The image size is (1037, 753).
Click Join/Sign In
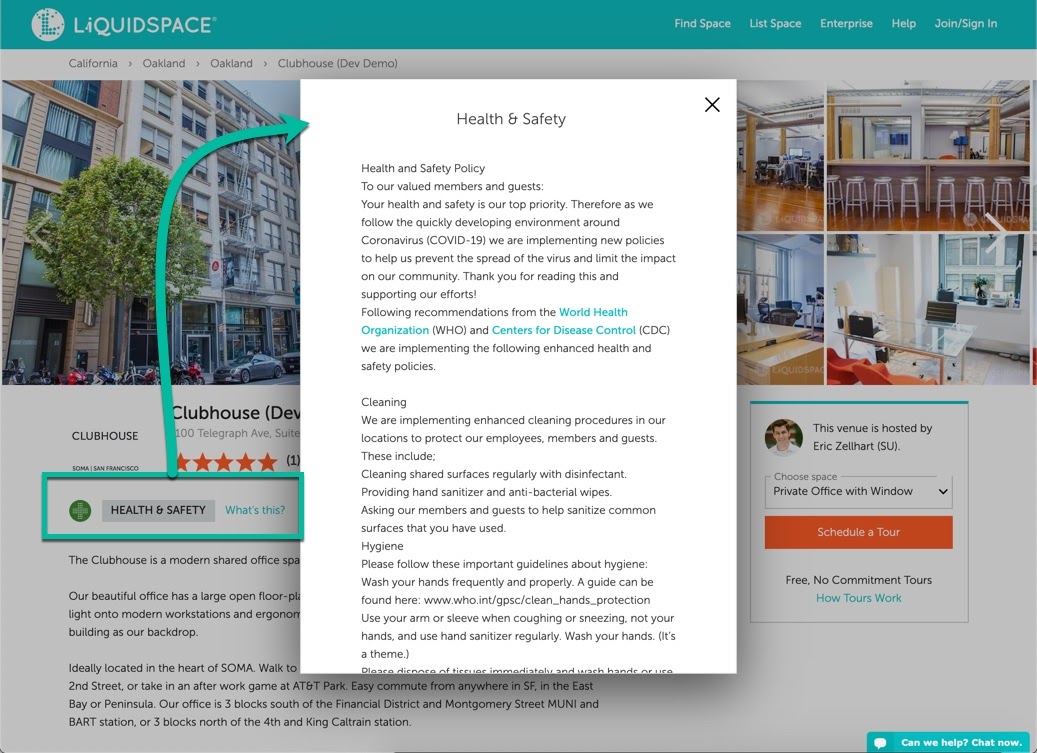(965, 24)
